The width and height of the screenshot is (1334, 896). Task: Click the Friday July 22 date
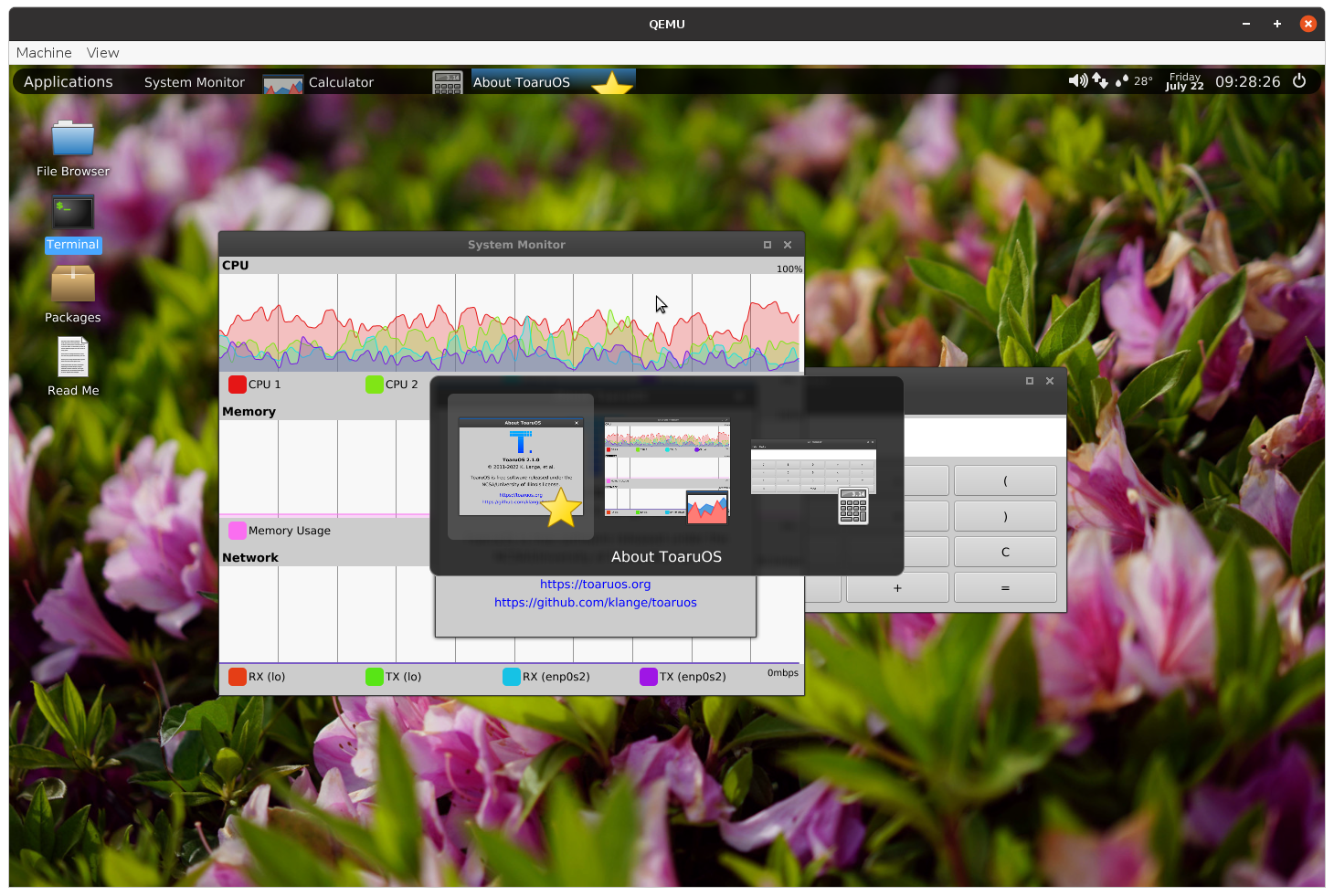pyautogui.click(x=1184, y=81)
